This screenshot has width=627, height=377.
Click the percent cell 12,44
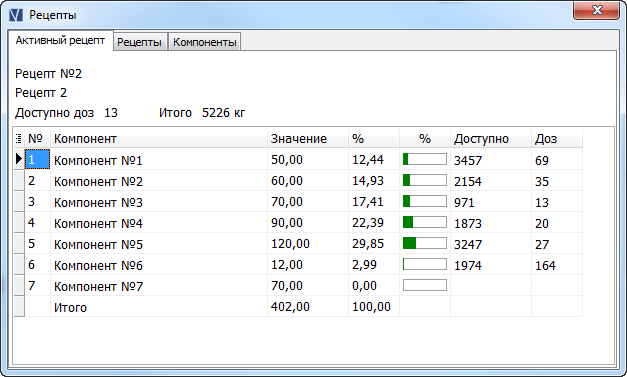[374, 160]
